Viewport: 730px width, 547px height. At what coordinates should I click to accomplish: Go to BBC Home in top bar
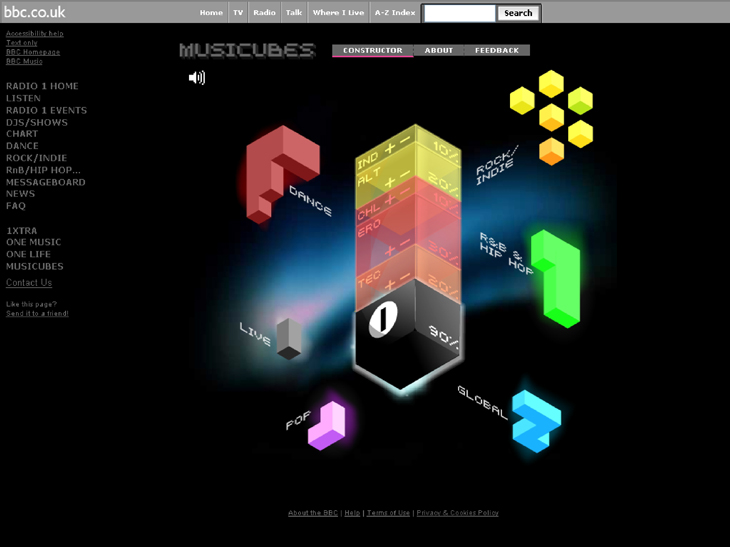click(211, 13)
